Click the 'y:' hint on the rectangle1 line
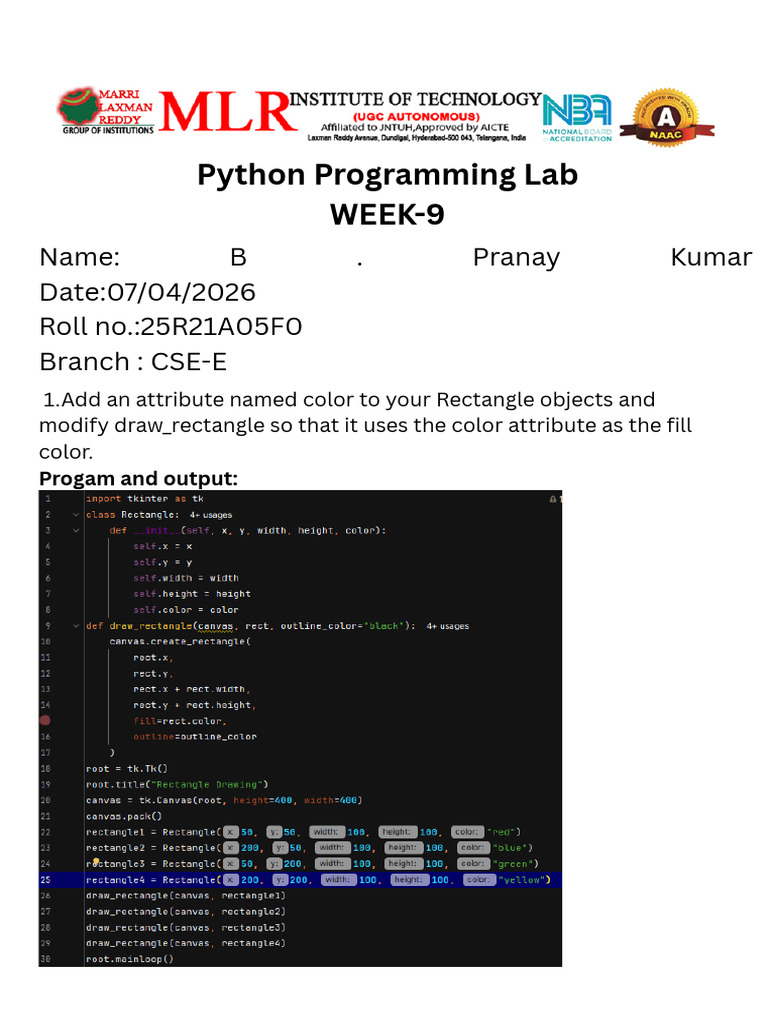Screen dimensions: 768x1024 click(x=274, y=832)
